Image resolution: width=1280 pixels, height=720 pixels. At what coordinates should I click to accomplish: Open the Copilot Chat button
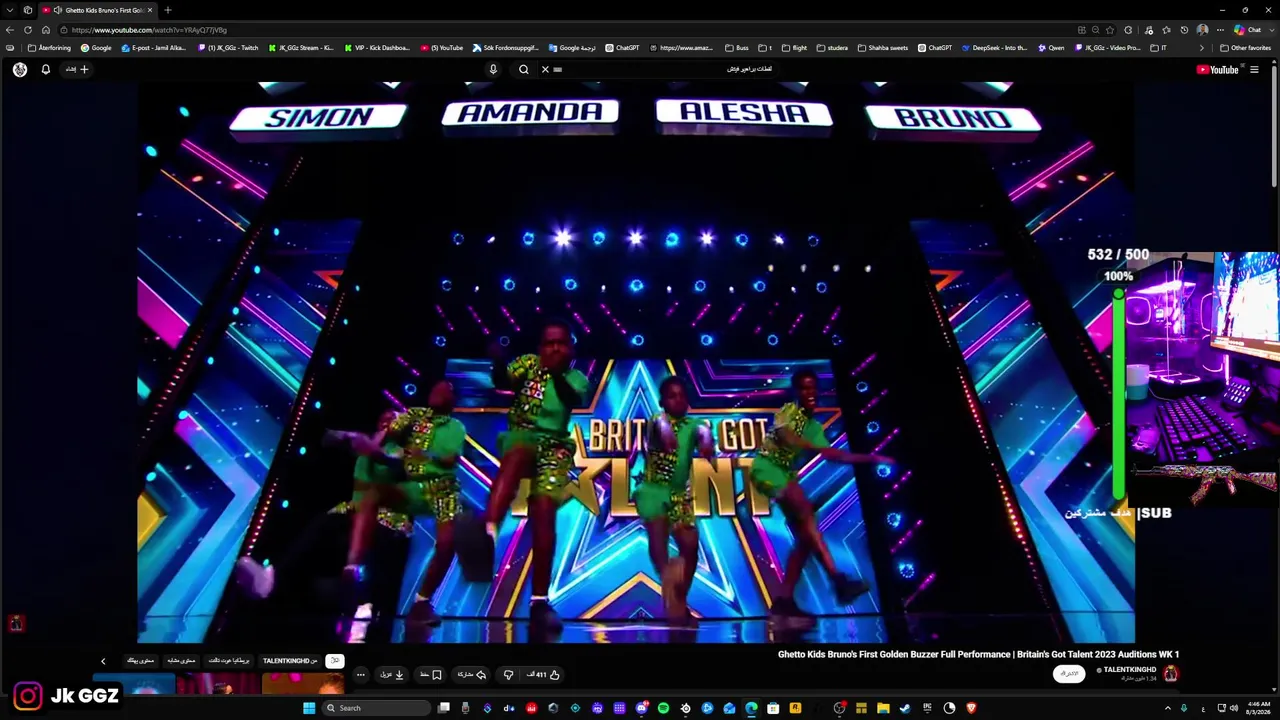point(1248,30)
